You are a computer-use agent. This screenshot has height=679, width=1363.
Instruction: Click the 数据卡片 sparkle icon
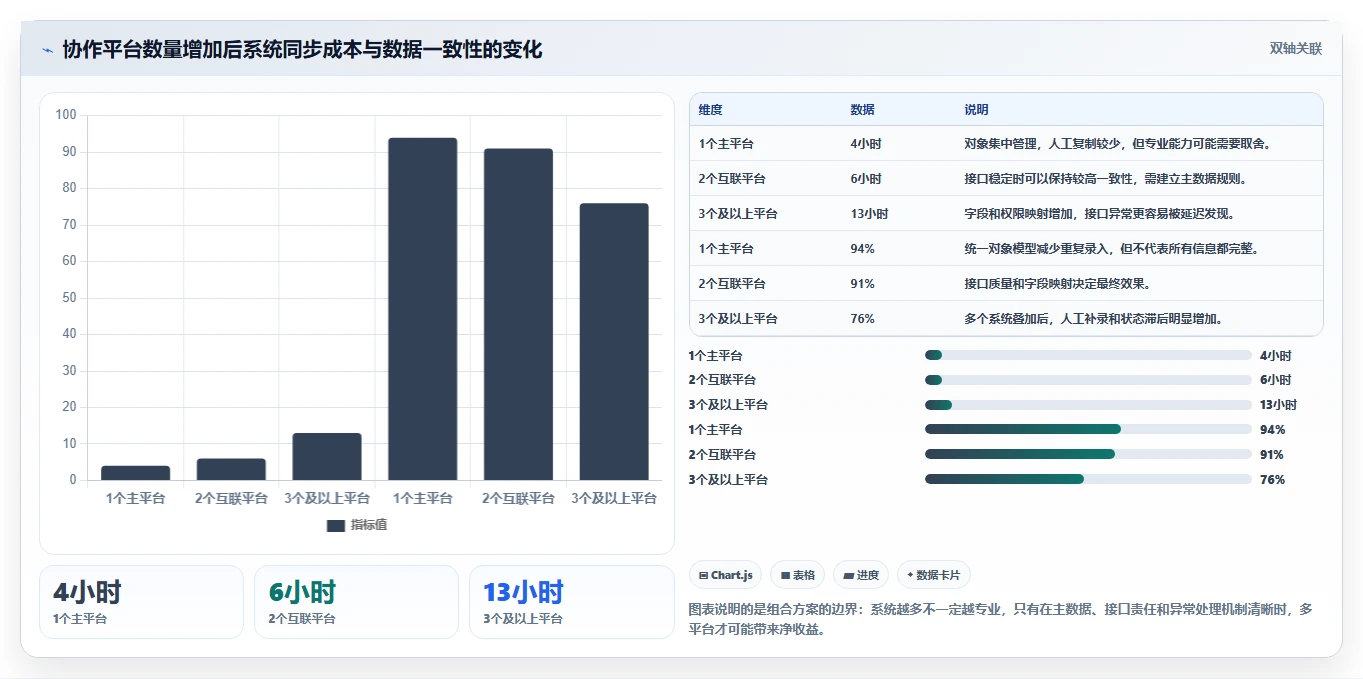click(x=911, y=576)
